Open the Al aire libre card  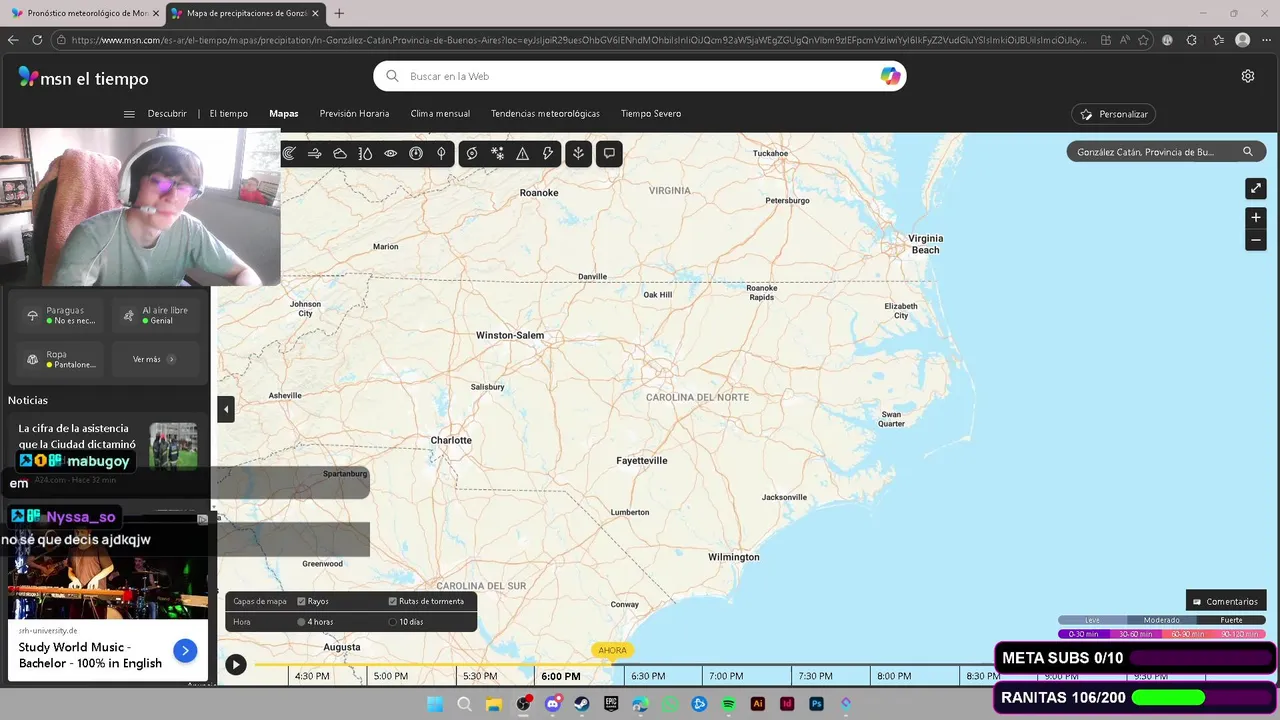click(155, 315)
